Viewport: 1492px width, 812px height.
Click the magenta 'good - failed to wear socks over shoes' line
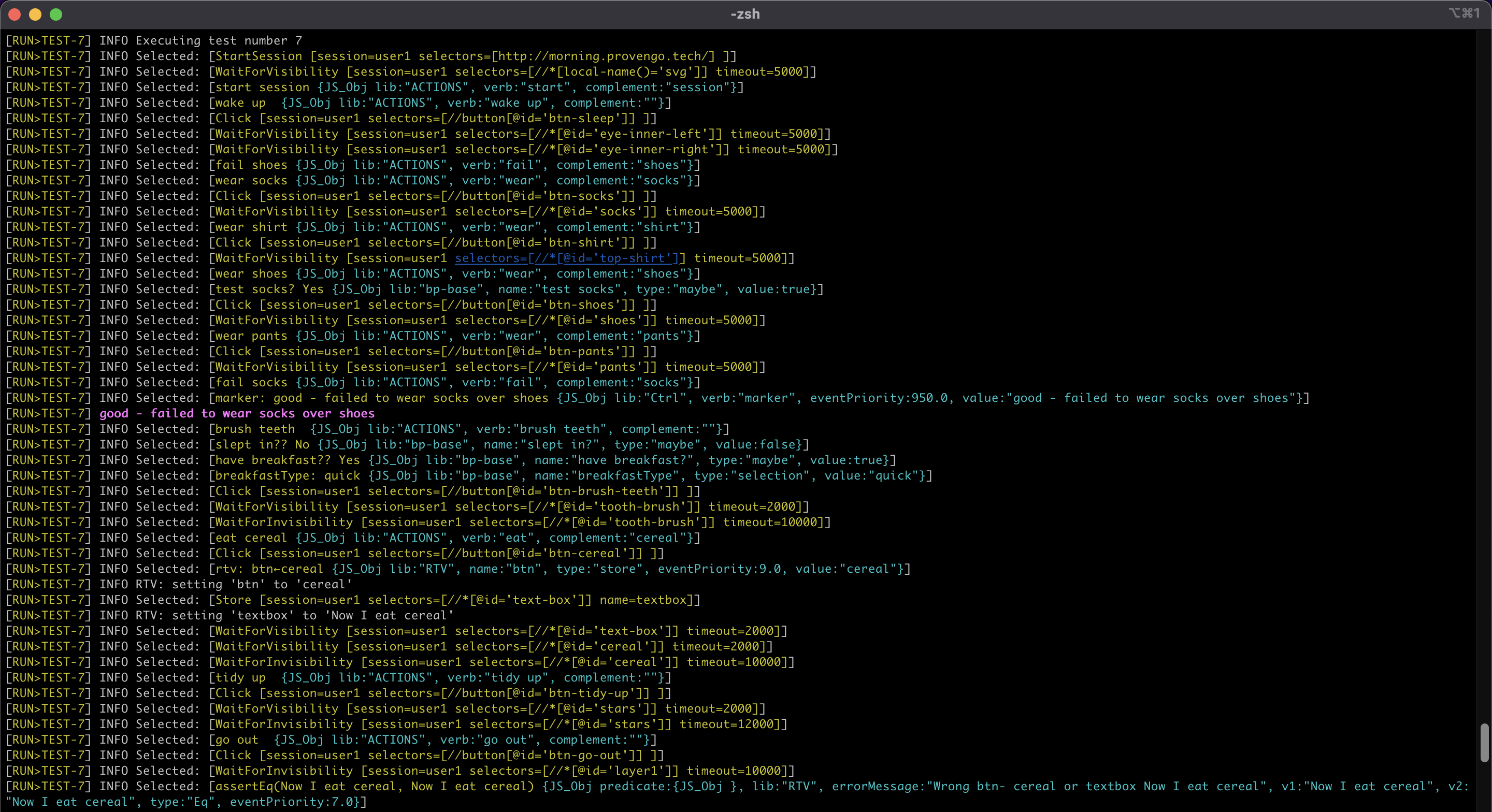237,414
